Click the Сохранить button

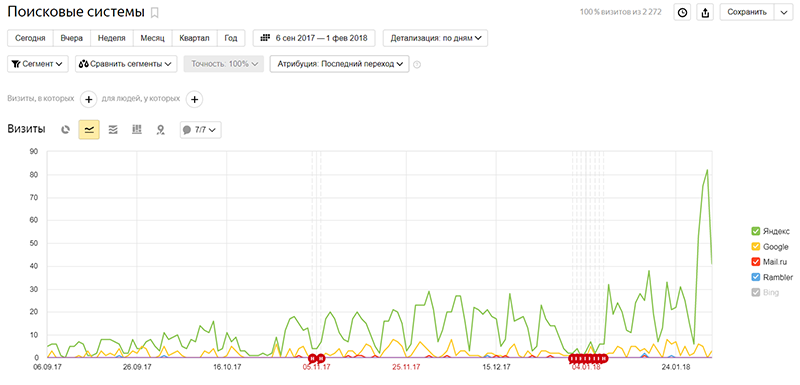747,12
